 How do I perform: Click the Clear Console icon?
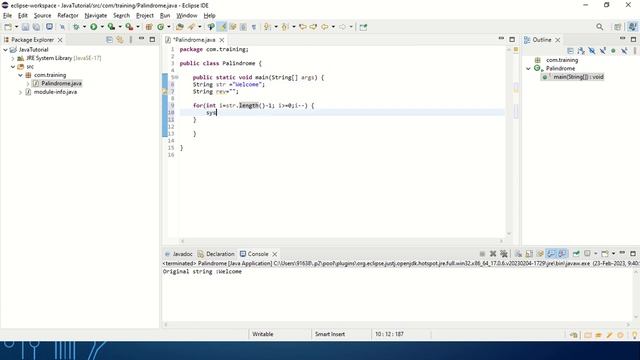click(518, 254)
